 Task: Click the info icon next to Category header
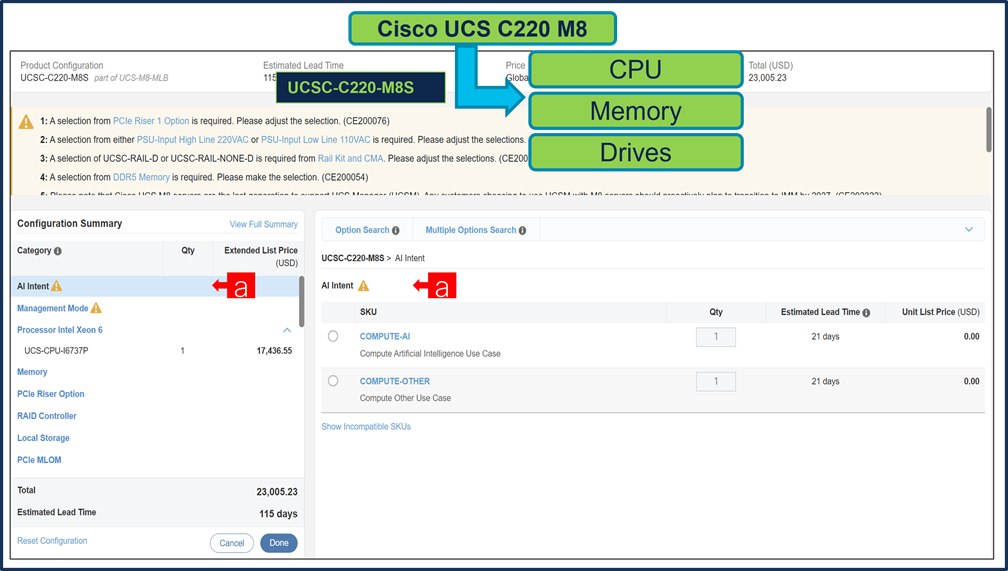click(x=58, y=251)
